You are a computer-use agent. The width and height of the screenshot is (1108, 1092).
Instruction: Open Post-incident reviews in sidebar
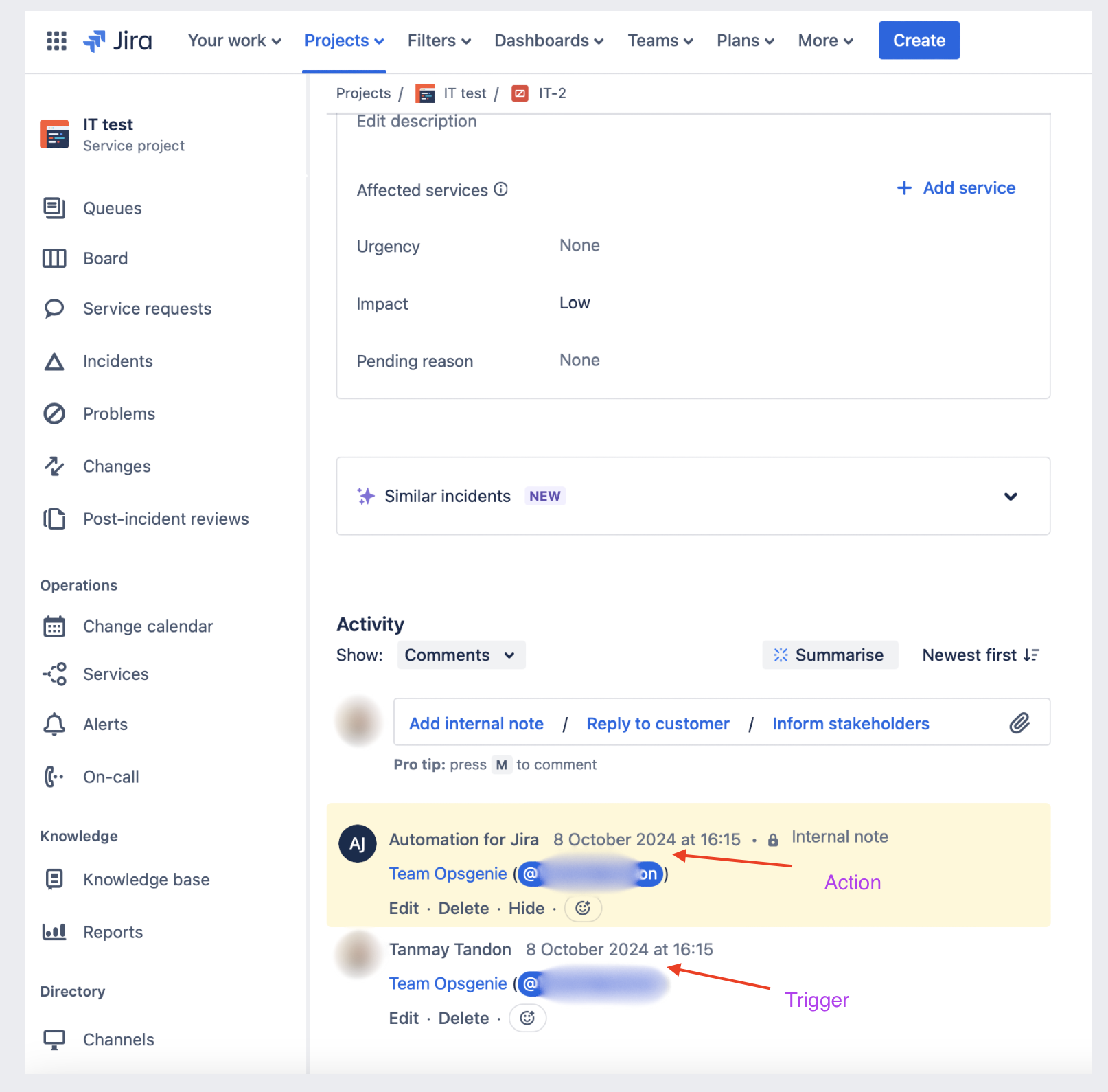(x=166, y=519)
